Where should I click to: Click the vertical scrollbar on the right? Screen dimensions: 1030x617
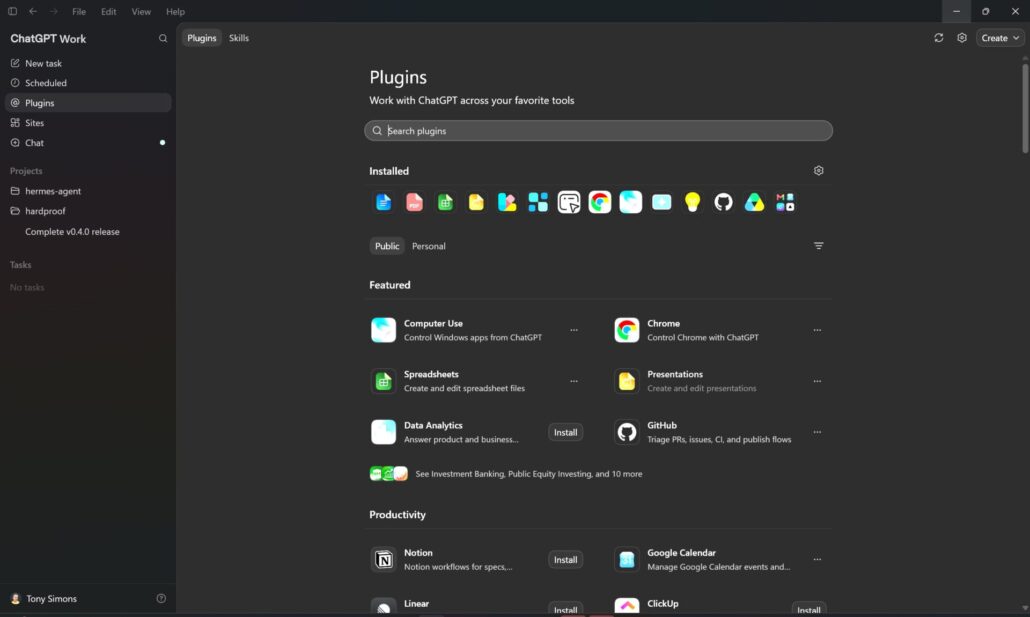[1025, 108]
